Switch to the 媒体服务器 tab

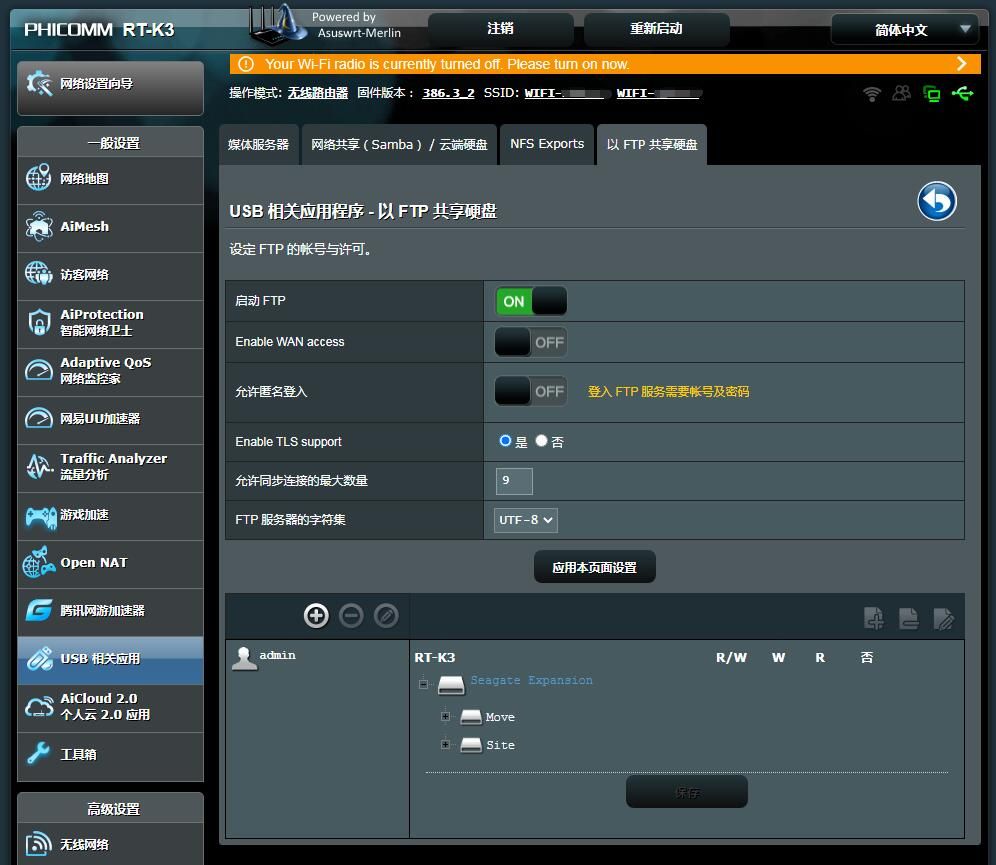(x=258, y=145)
